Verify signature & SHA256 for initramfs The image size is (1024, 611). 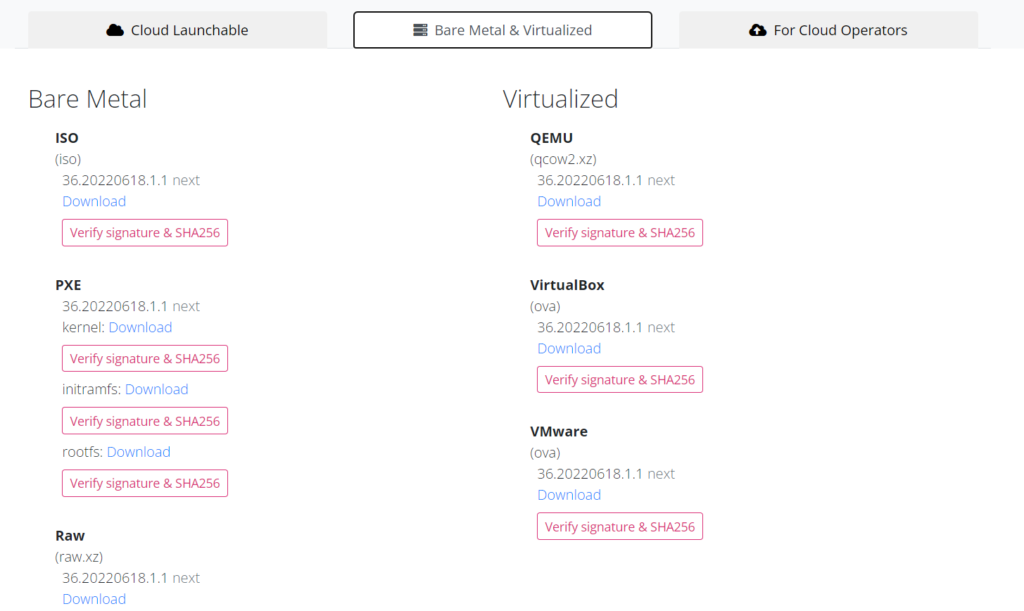[145, 421]
